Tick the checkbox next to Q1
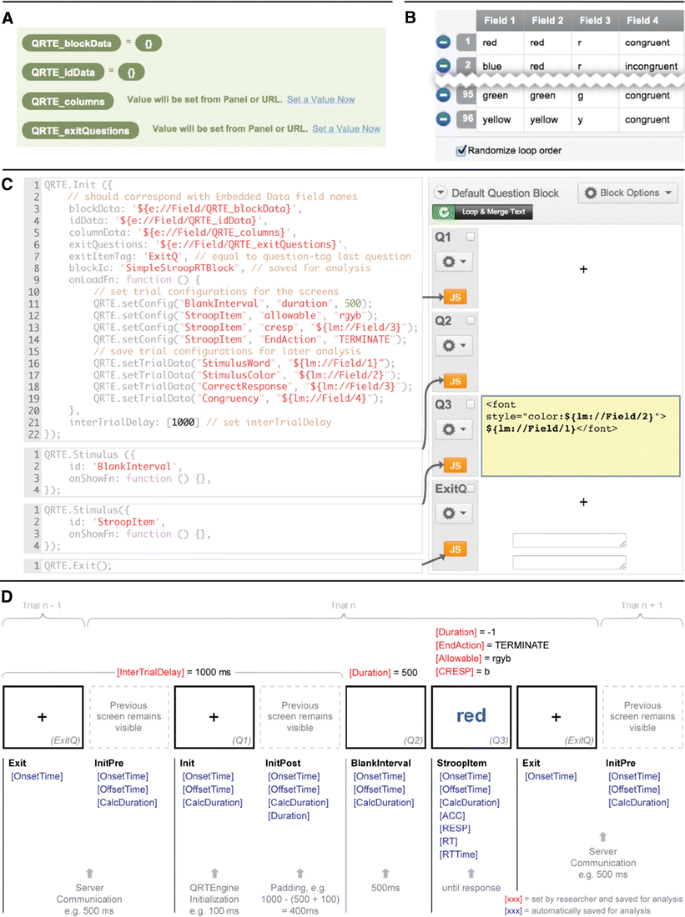 click(x=470, y=236)
